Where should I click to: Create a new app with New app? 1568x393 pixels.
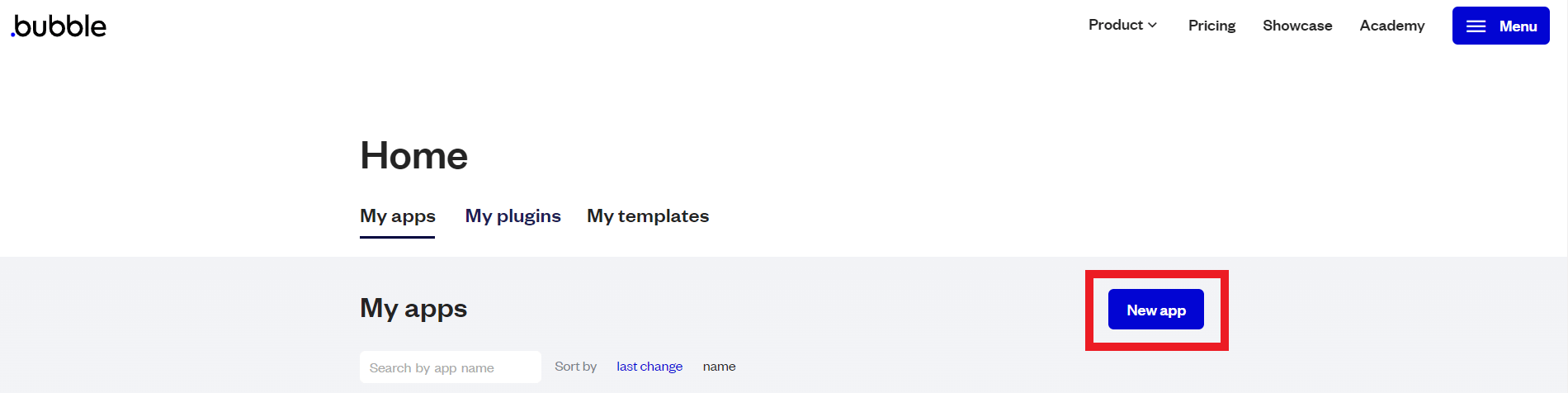pos(1155,310)
